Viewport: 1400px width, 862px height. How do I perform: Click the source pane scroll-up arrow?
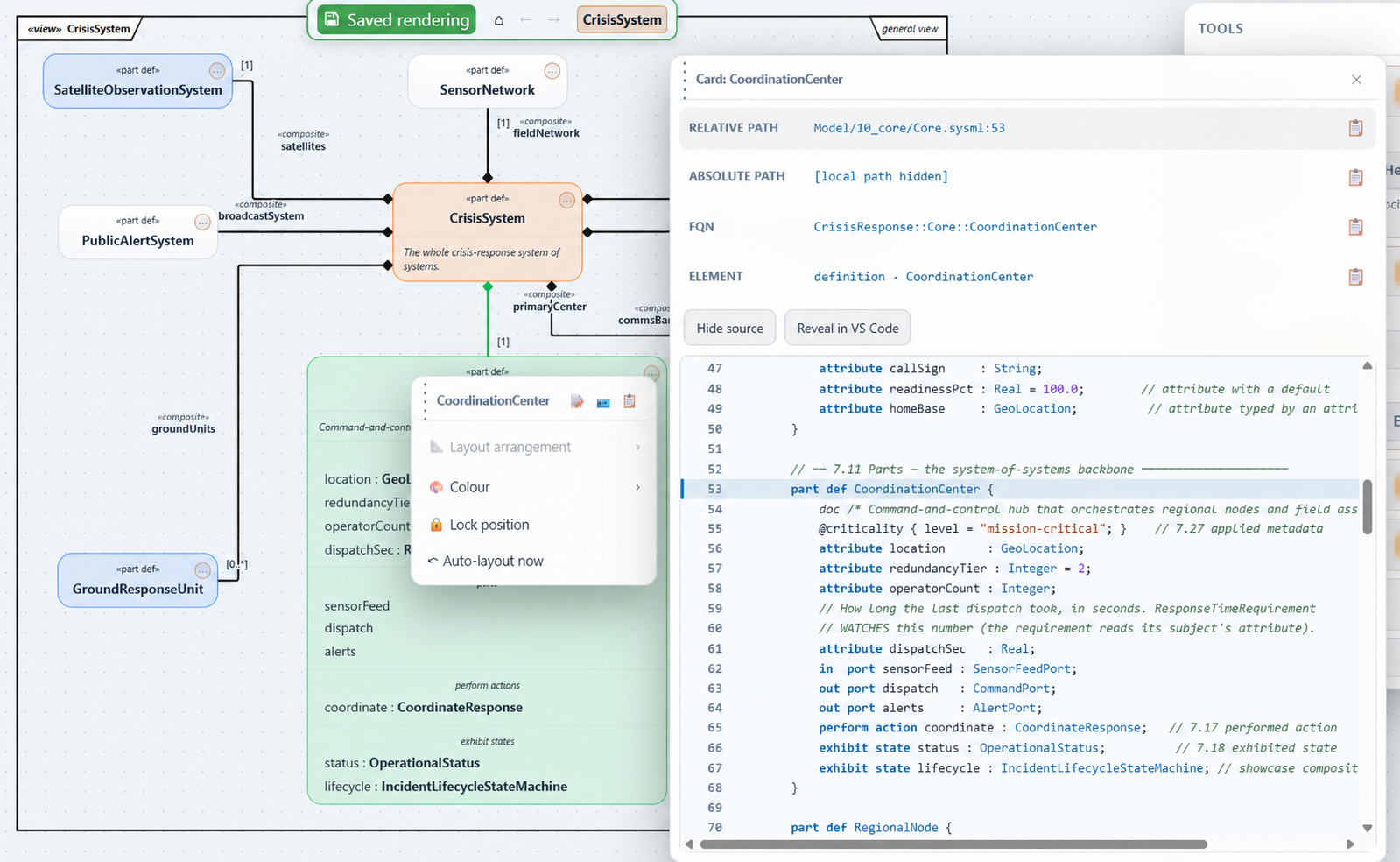[1367, 365]
